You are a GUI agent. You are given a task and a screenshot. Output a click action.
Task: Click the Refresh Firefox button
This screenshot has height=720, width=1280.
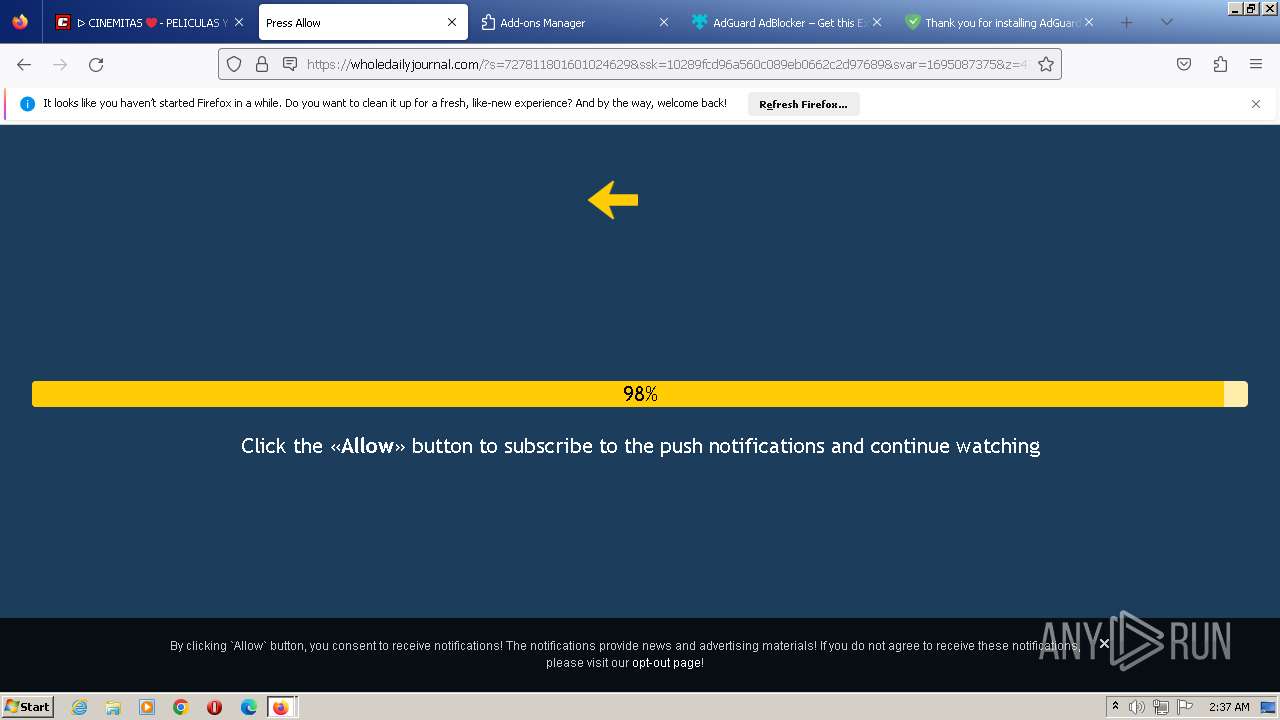[x=803, y=104]
